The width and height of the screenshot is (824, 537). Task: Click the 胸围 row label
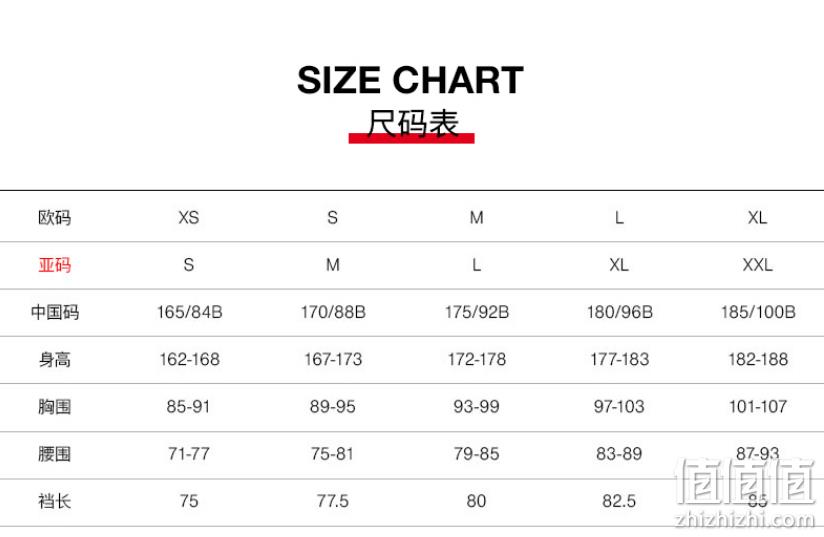point(54,407)
